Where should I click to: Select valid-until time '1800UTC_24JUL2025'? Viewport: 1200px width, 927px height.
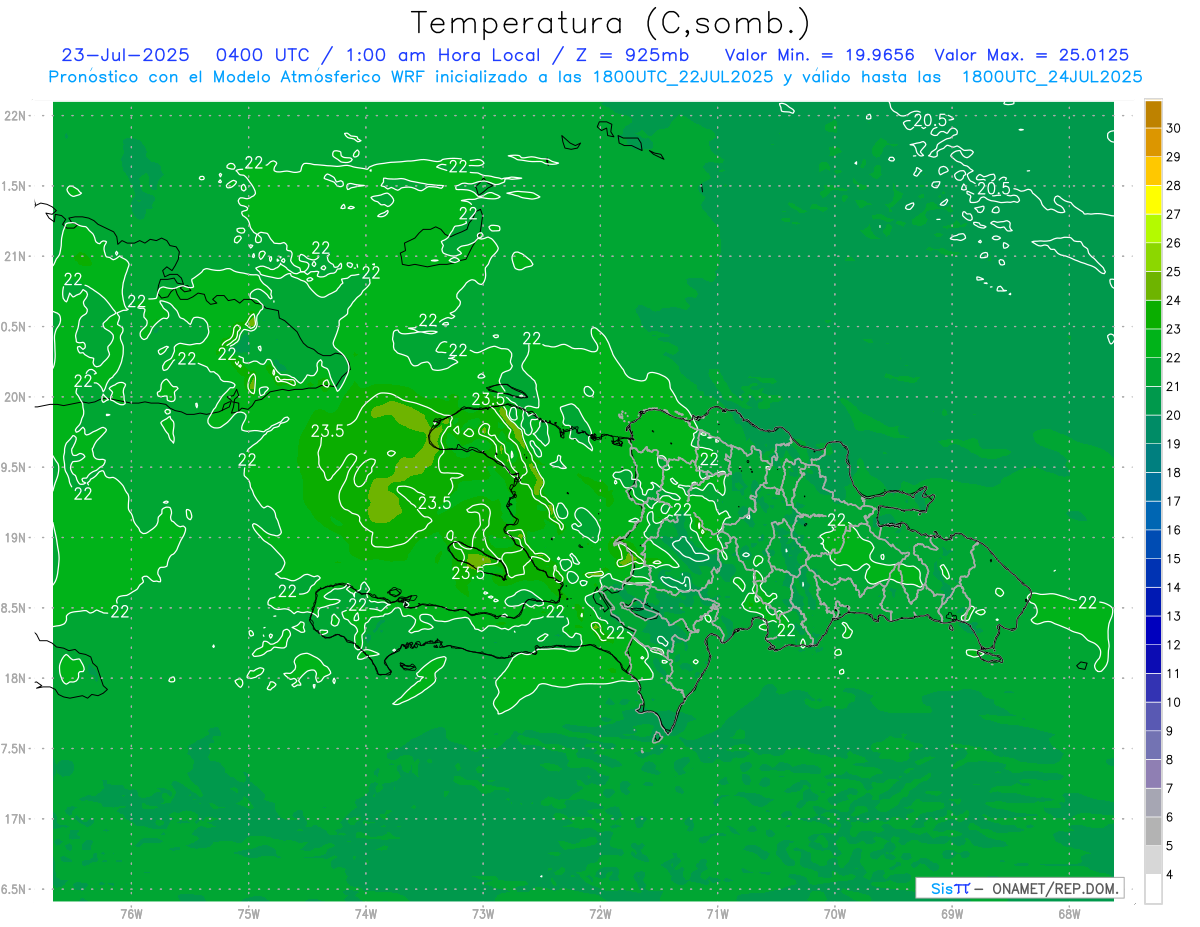click(x=1052, y=76)
